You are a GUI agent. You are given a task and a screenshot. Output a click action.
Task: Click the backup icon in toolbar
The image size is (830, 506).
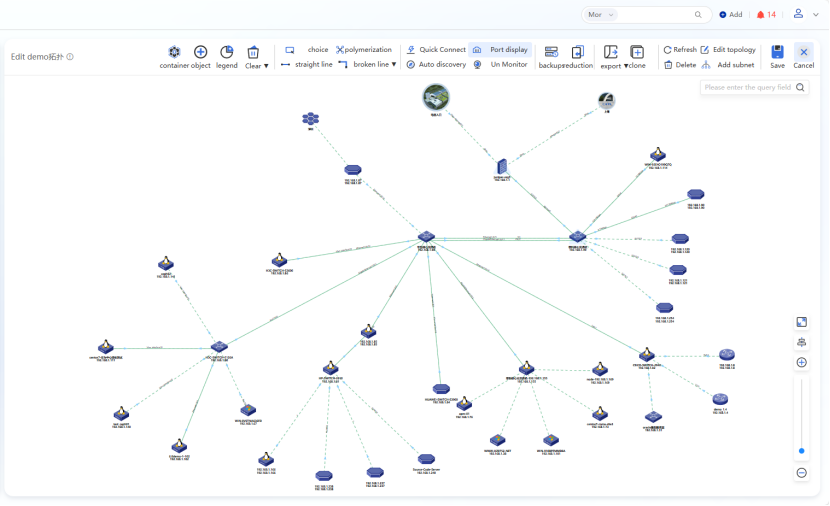(x=551, y=52)
